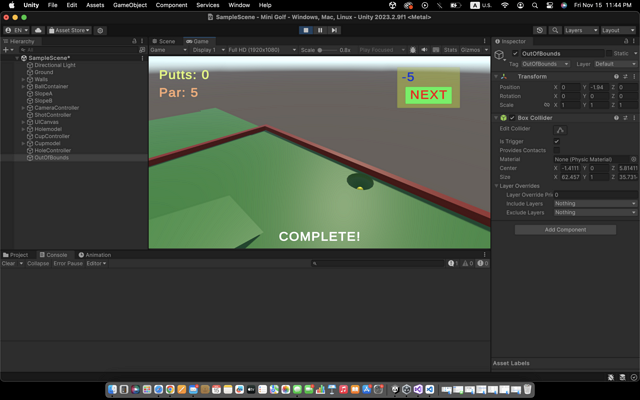Open Unity search magnifier
Viewport: 640px width, 400px height.
(555, 30)
